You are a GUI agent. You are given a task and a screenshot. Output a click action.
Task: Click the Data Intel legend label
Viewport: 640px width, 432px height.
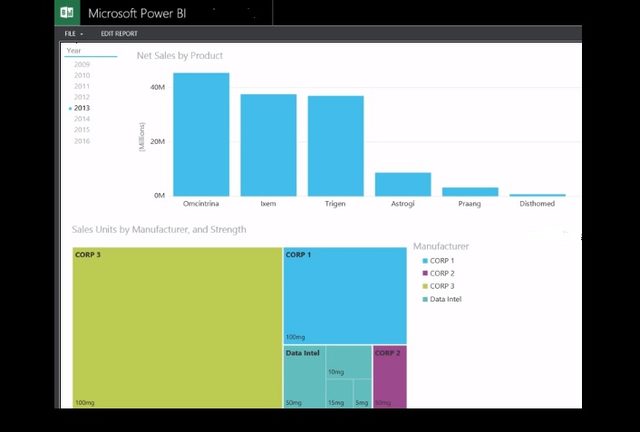pyautogui.click(x=446, y=299)
